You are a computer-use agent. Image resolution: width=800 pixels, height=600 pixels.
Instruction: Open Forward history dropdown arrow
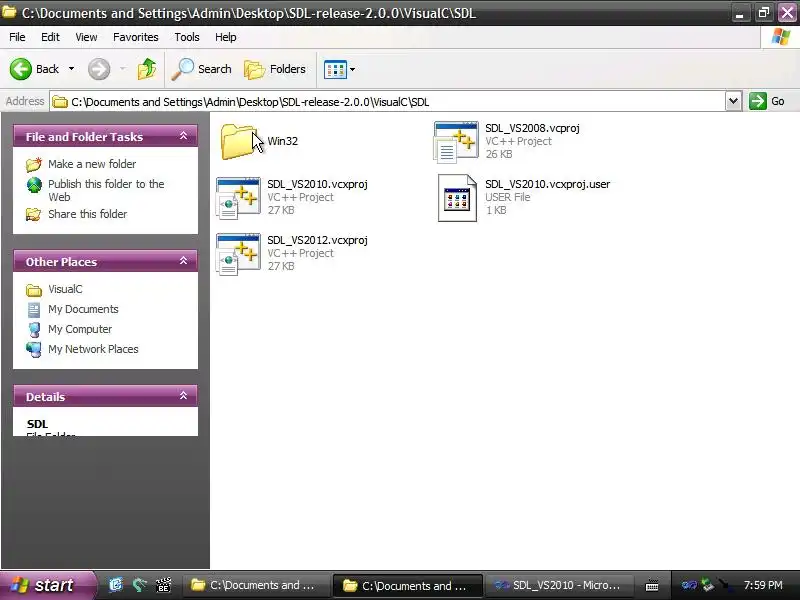pyautogui.click(x=123, y=69)
